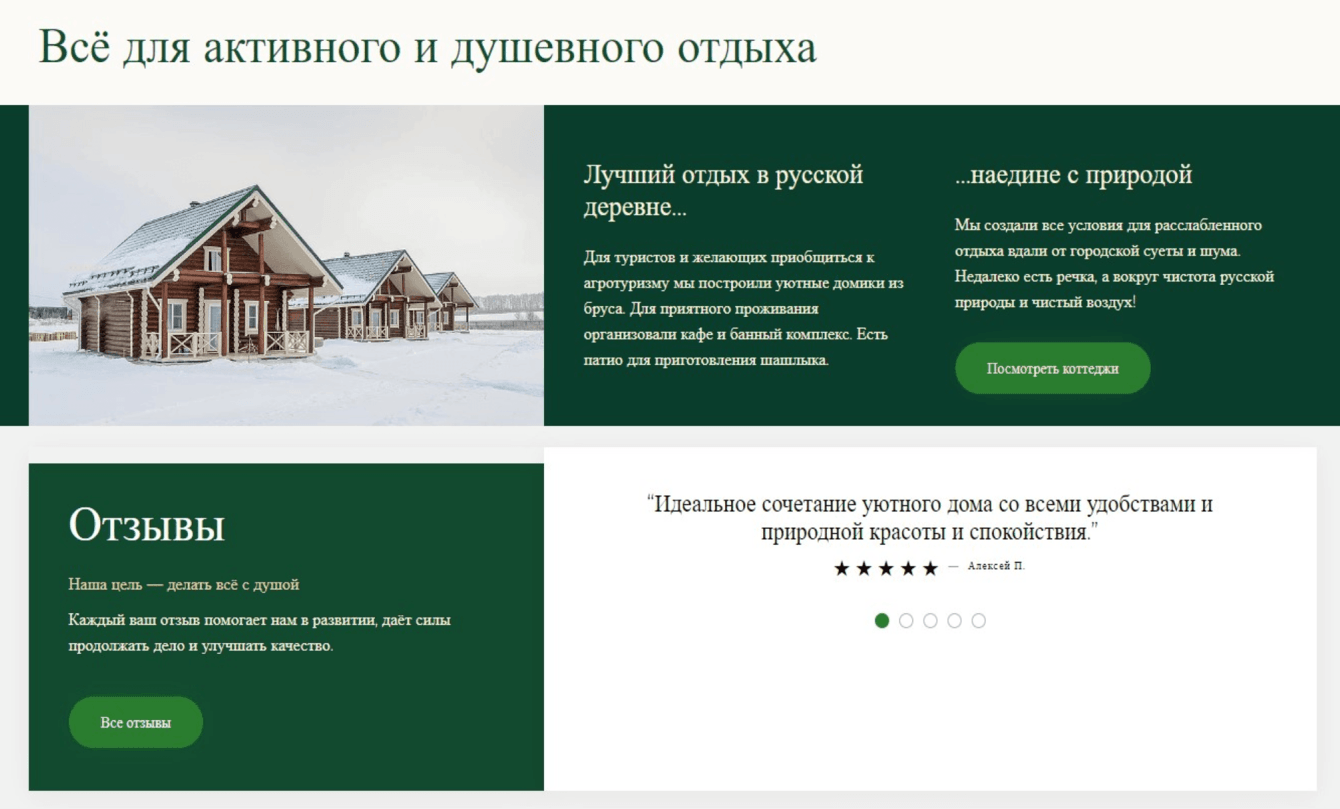Jump to the last review carousel dot

pos(978,621)
